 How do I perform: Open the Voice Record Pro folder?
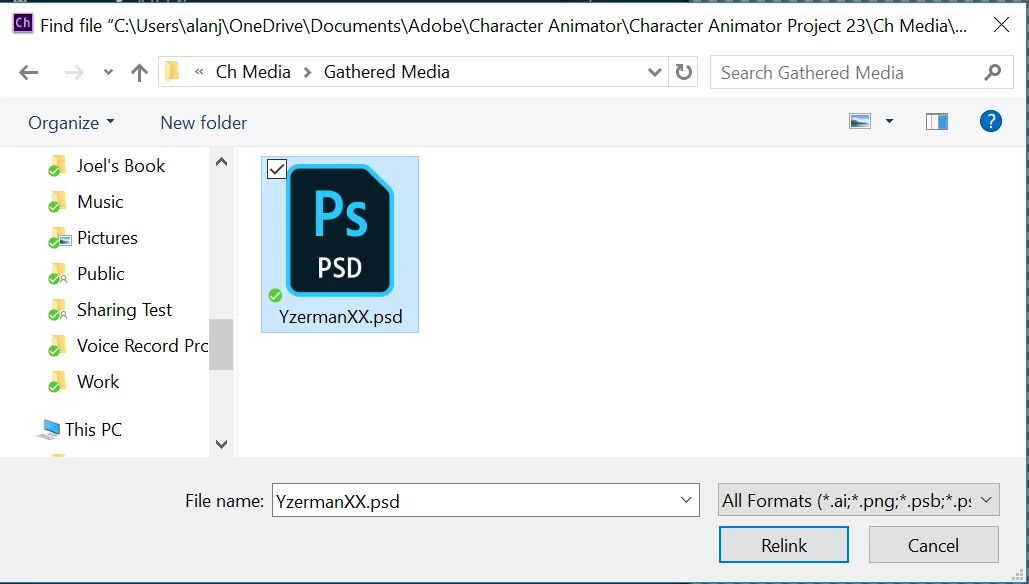142,346
